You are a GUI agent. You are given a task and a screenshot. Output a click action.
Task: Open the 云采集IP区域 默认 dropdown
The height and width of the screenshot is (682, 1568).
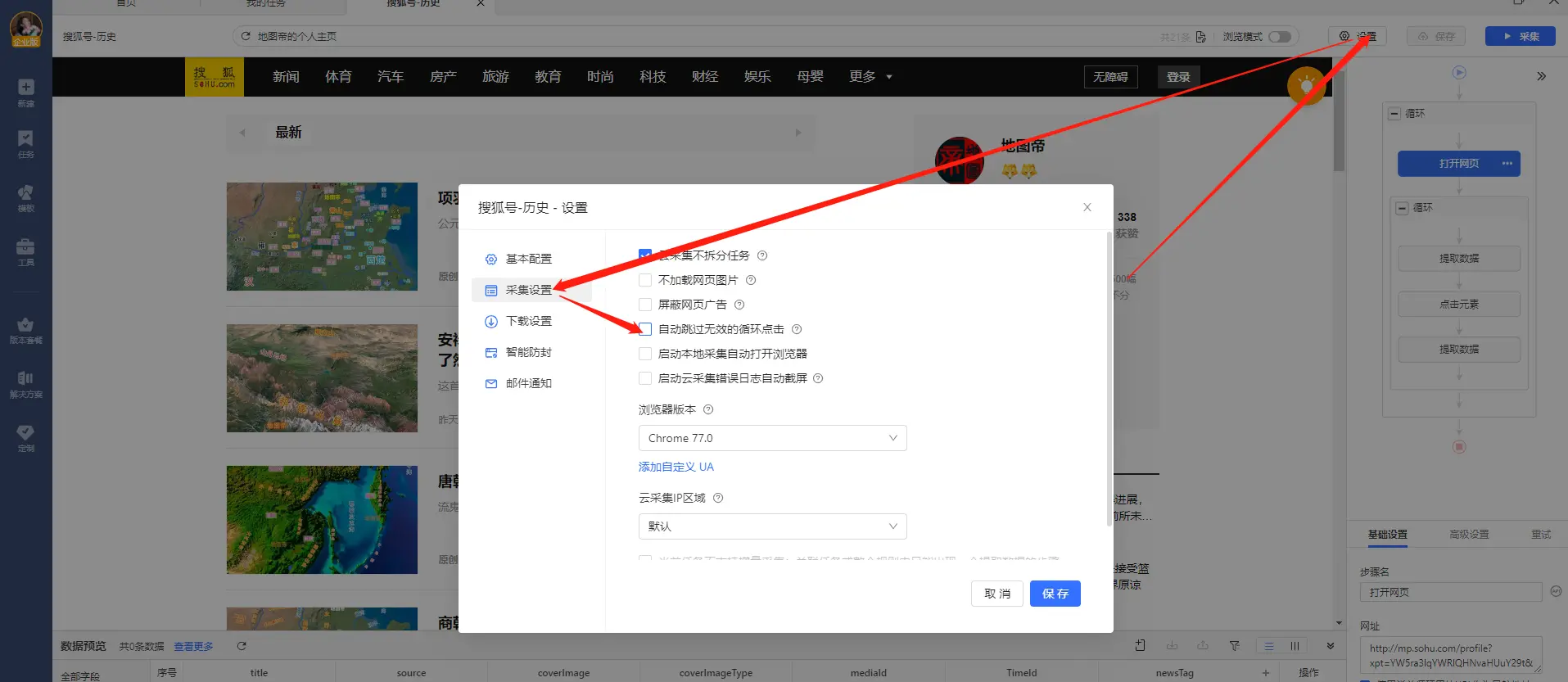click(x=772, y=526)
